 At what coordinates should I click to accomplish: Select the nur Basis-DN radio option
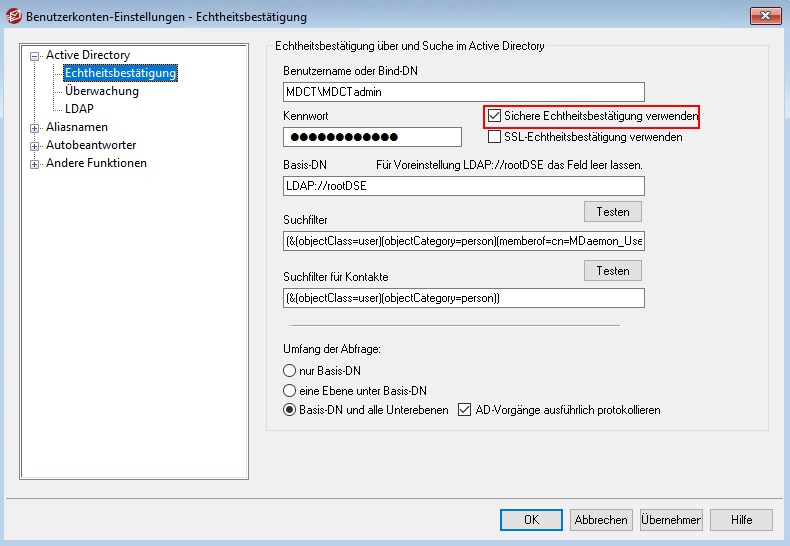290,370
